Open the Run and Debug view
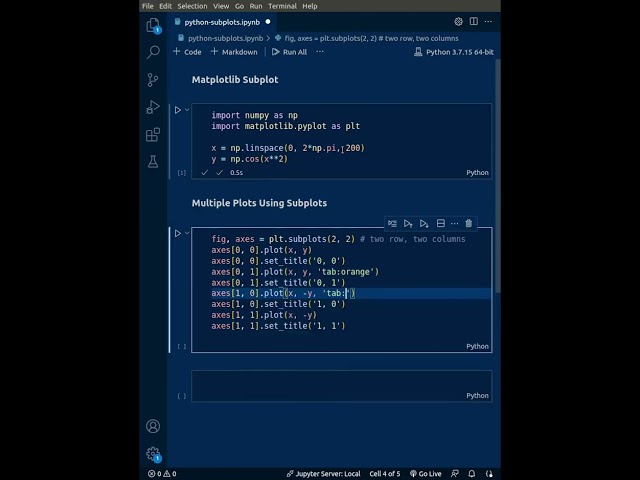This screenshot has height=480, width=640. point(153,107)
